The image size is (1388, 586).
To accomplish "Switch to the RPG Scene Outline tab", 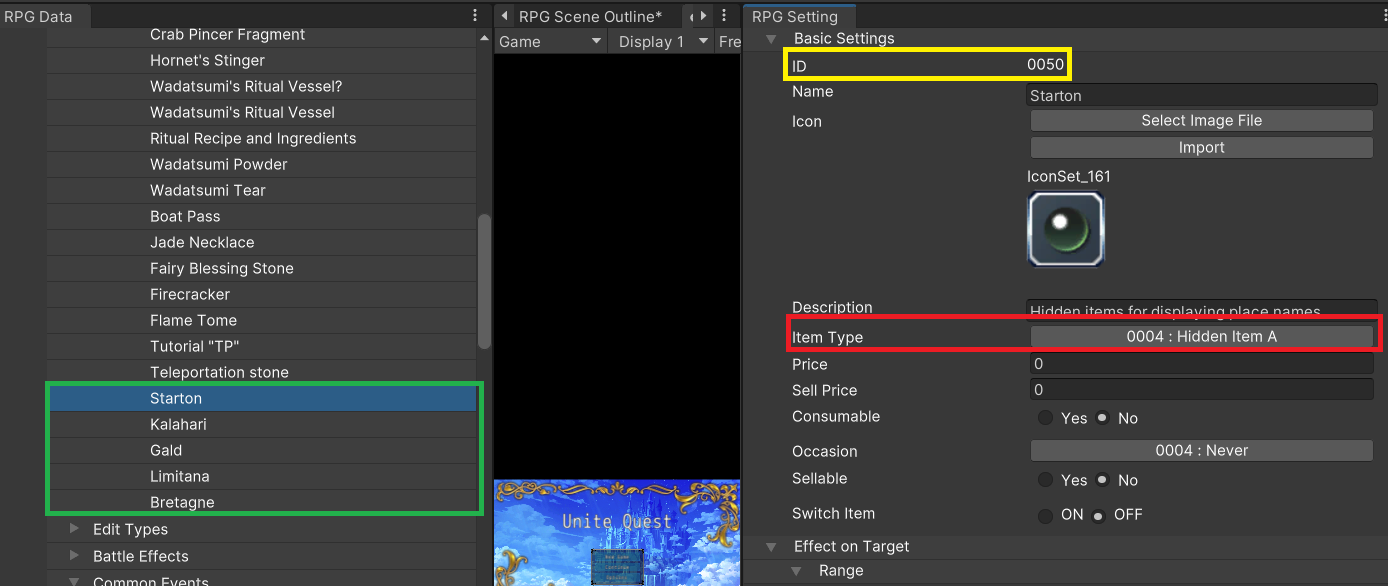I will coord(590,17).
